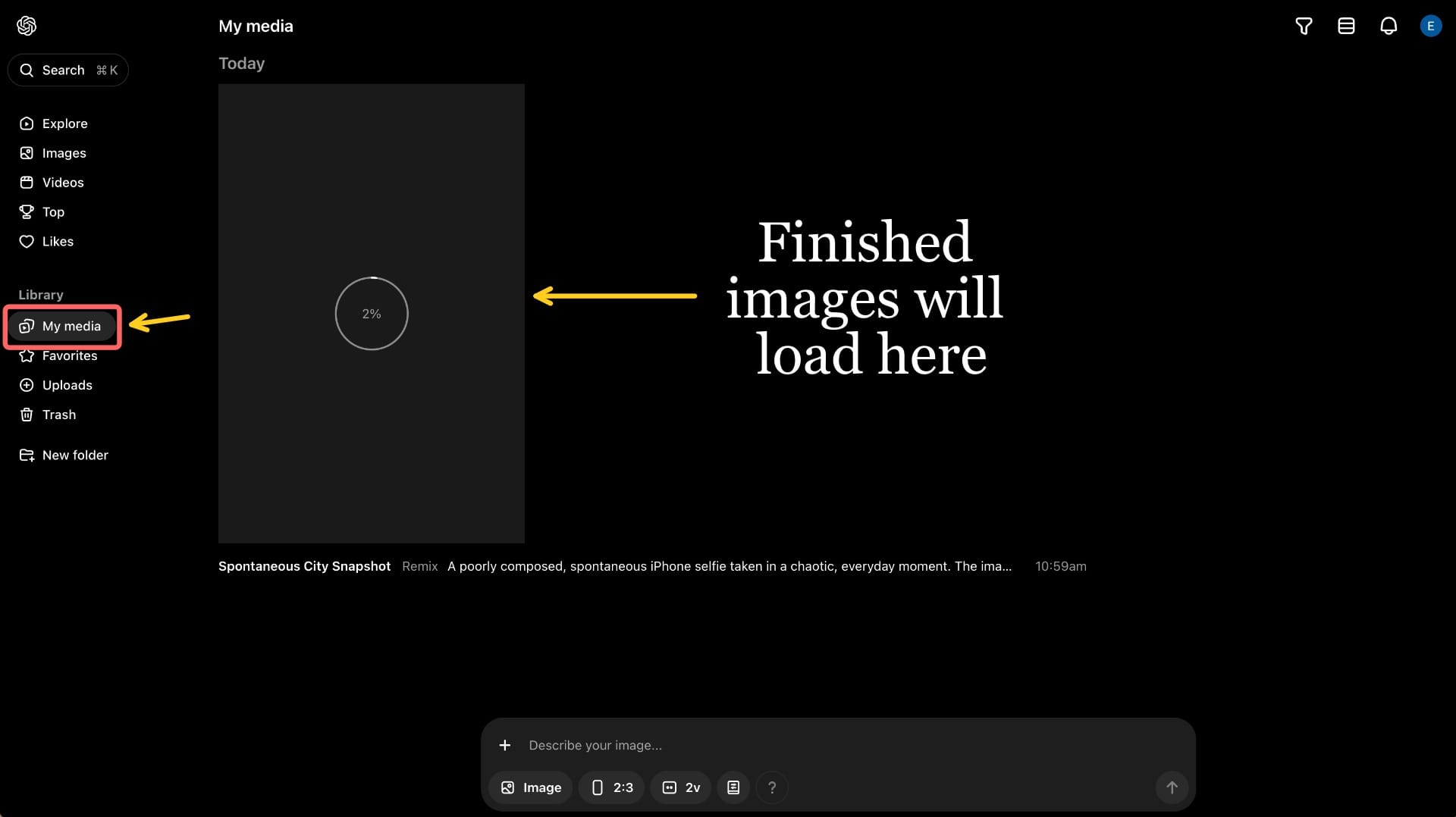Open the 2:3 aspect ratio dropdown
The width and height of the screenshot is (1456, 817).
tap(612, 787)
